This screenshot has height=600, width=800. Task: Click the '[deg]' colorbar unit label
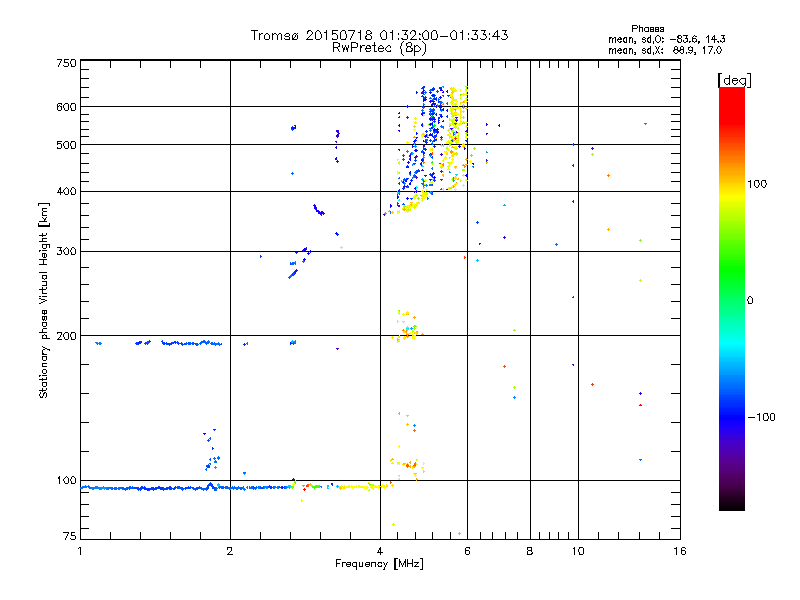click(734, 80)
